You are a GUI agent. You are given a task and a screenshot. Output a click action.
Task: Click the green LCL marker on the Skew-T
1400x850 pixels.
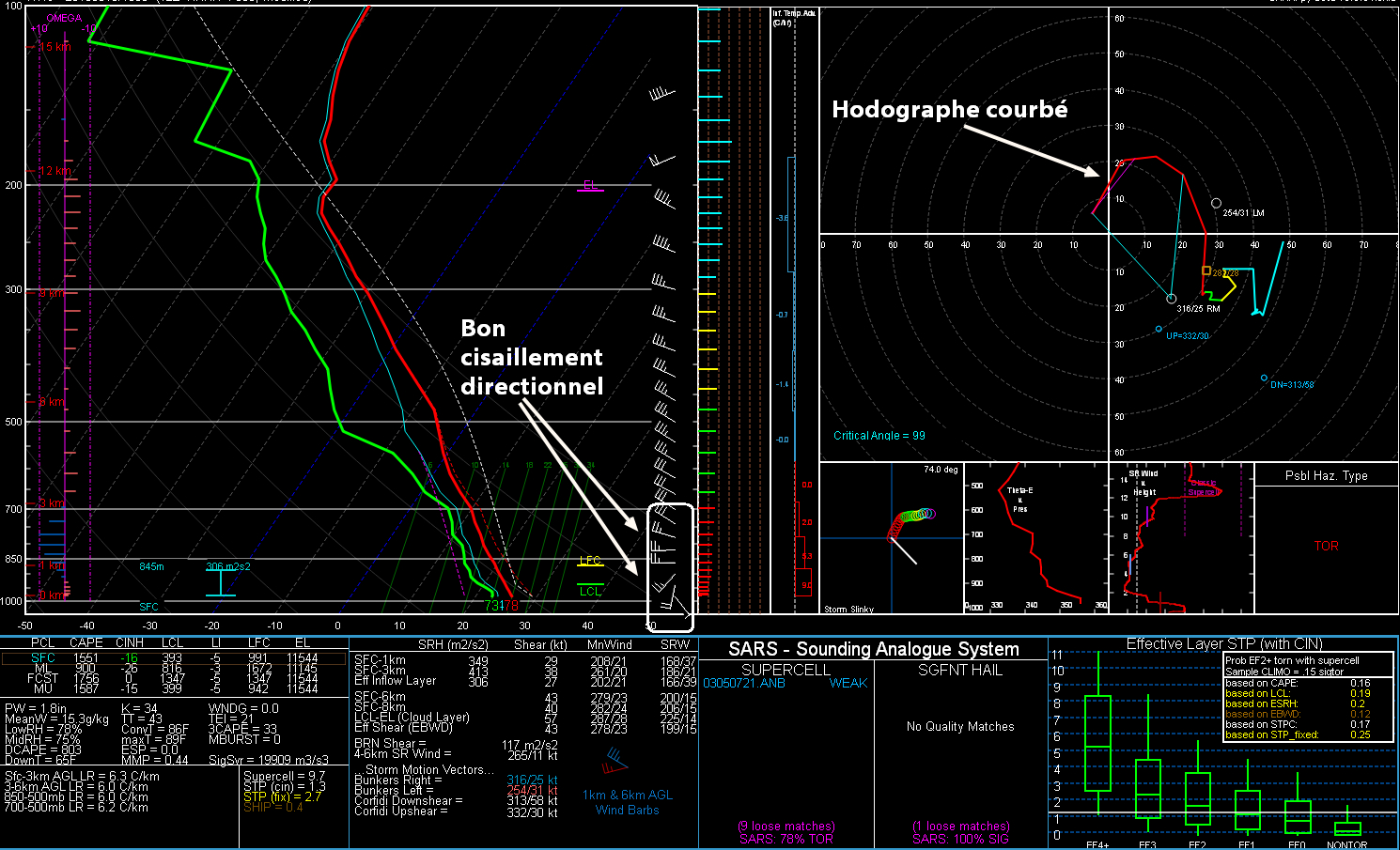(590, 591)
